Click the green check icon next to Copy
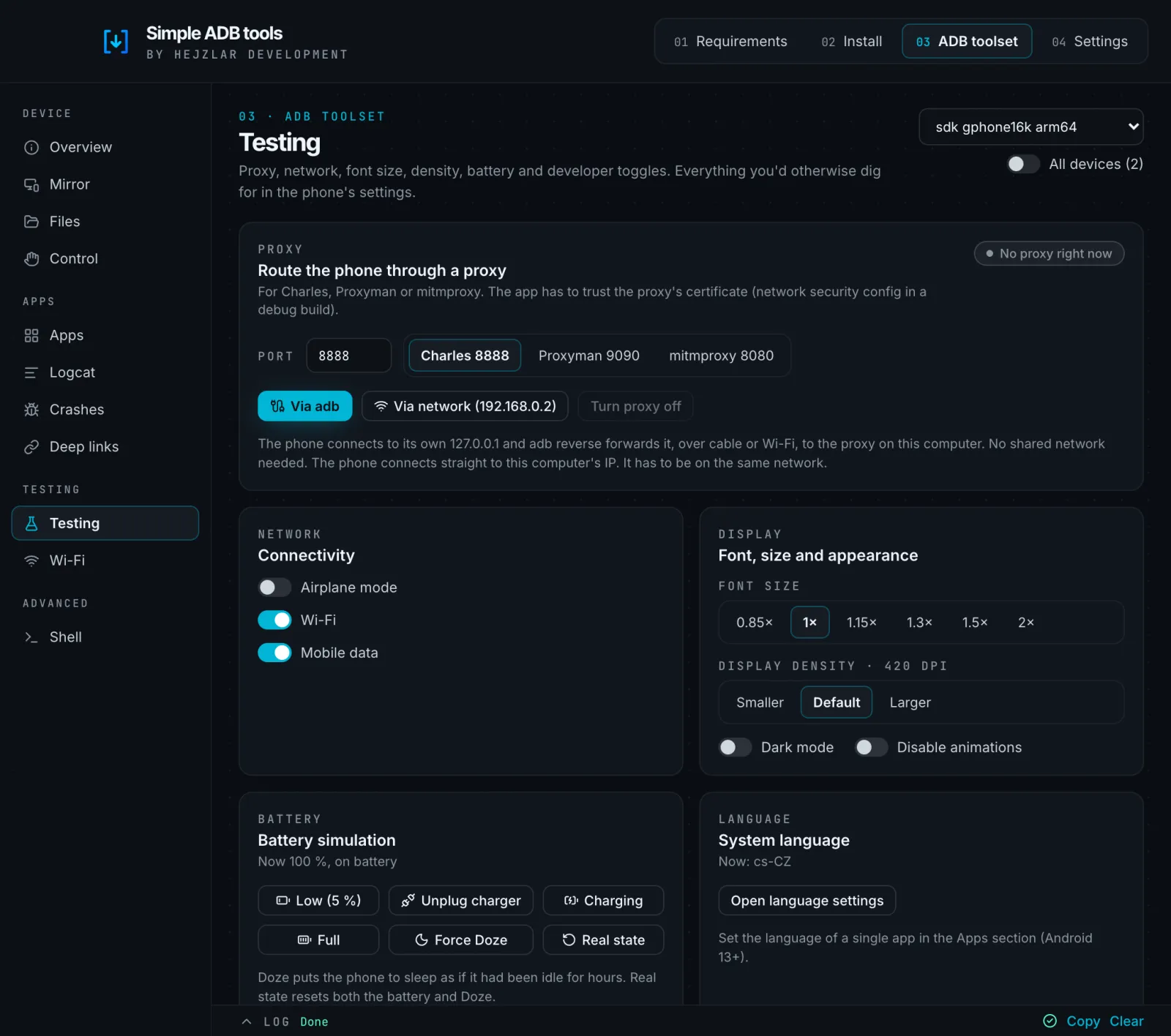1171x1036 pixels. 1050,1021
